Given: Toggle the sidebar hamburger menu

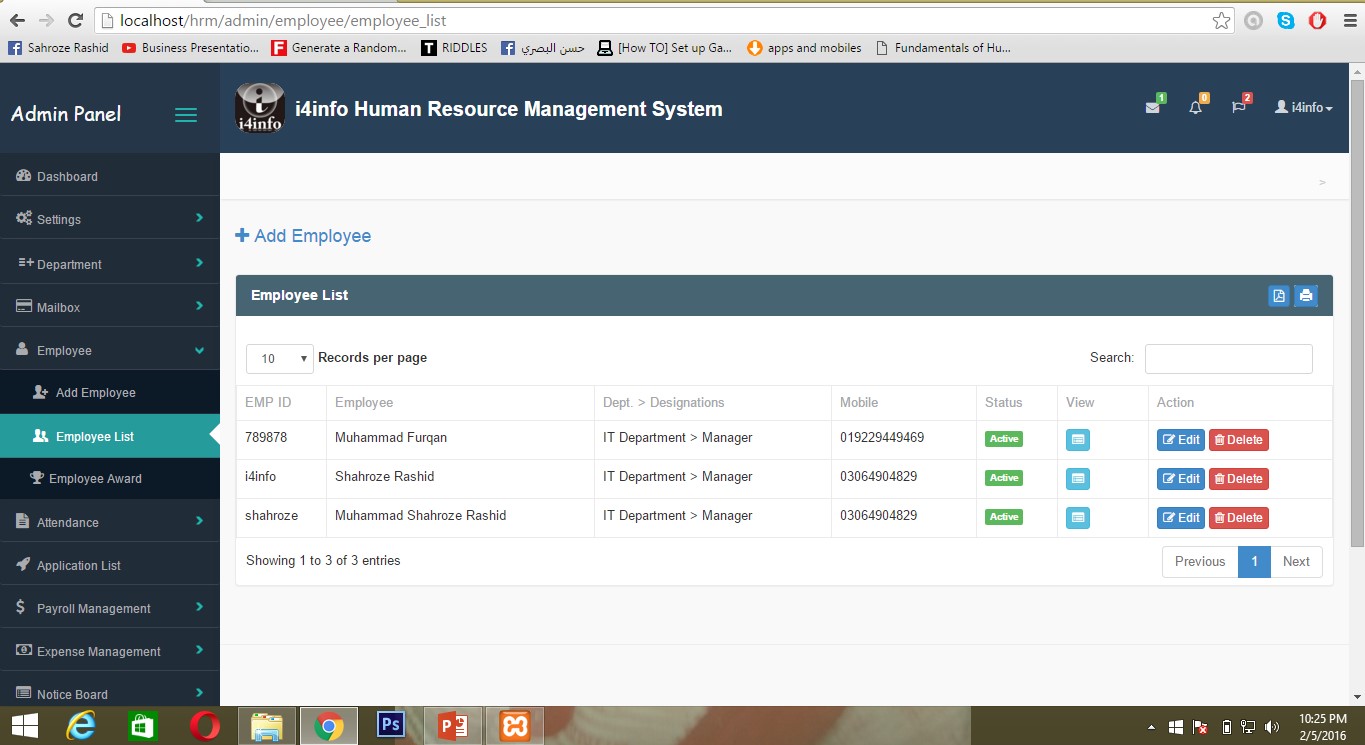Looking at the screenshot, I should coord(185,114).
